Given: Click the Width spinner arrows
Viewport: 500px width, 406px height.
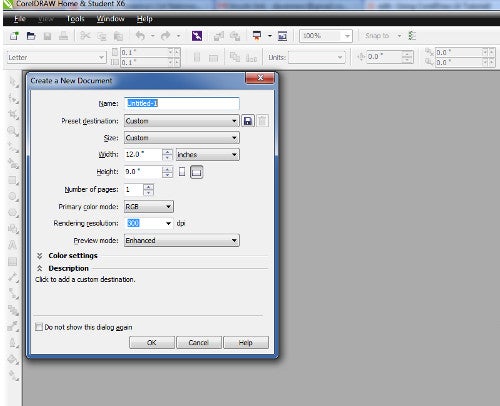Looking at the screenshot, I should pos(167,155).
